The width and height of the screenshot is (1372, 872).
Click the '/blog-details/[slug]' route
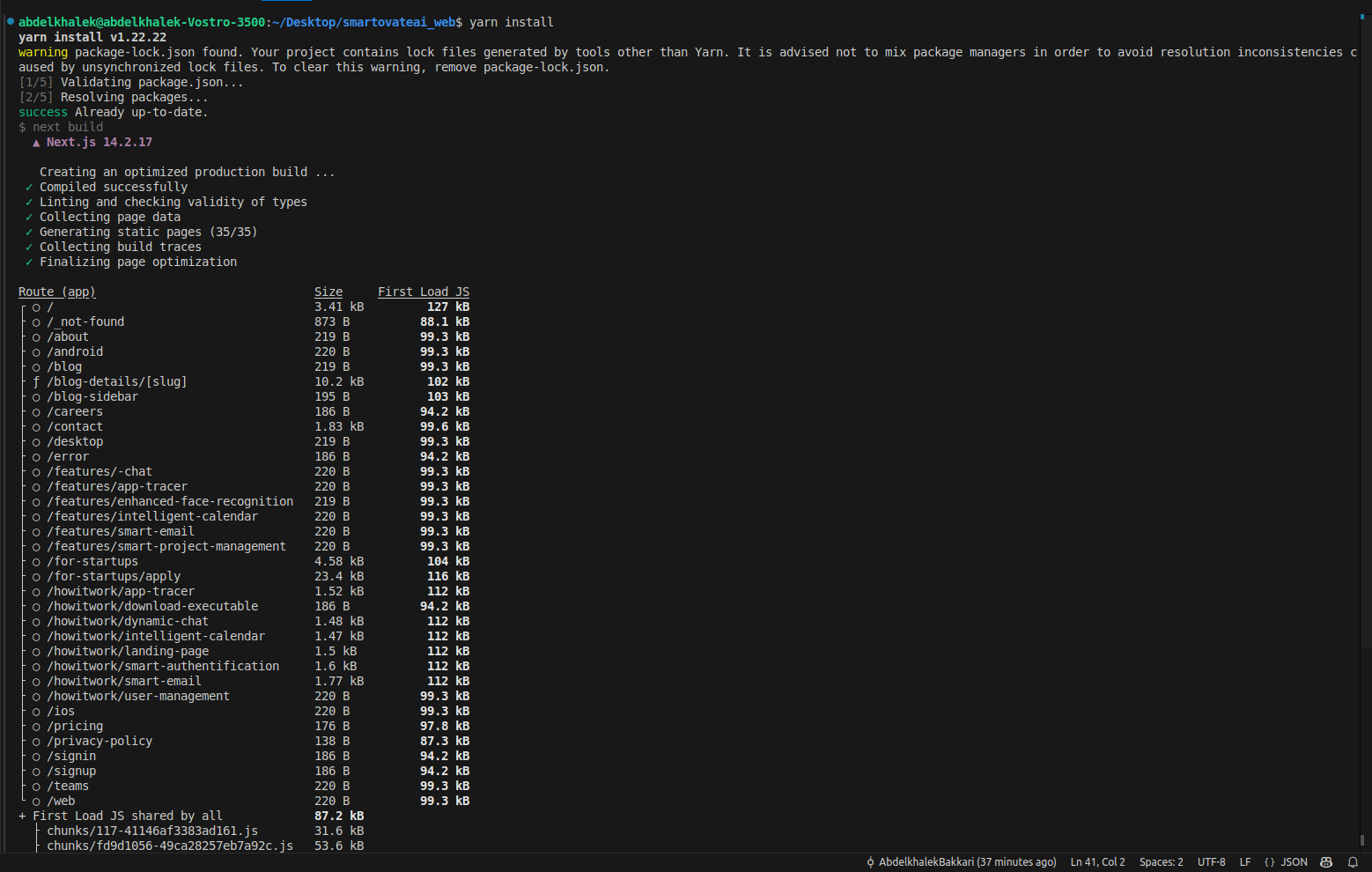tap(117, 381)
